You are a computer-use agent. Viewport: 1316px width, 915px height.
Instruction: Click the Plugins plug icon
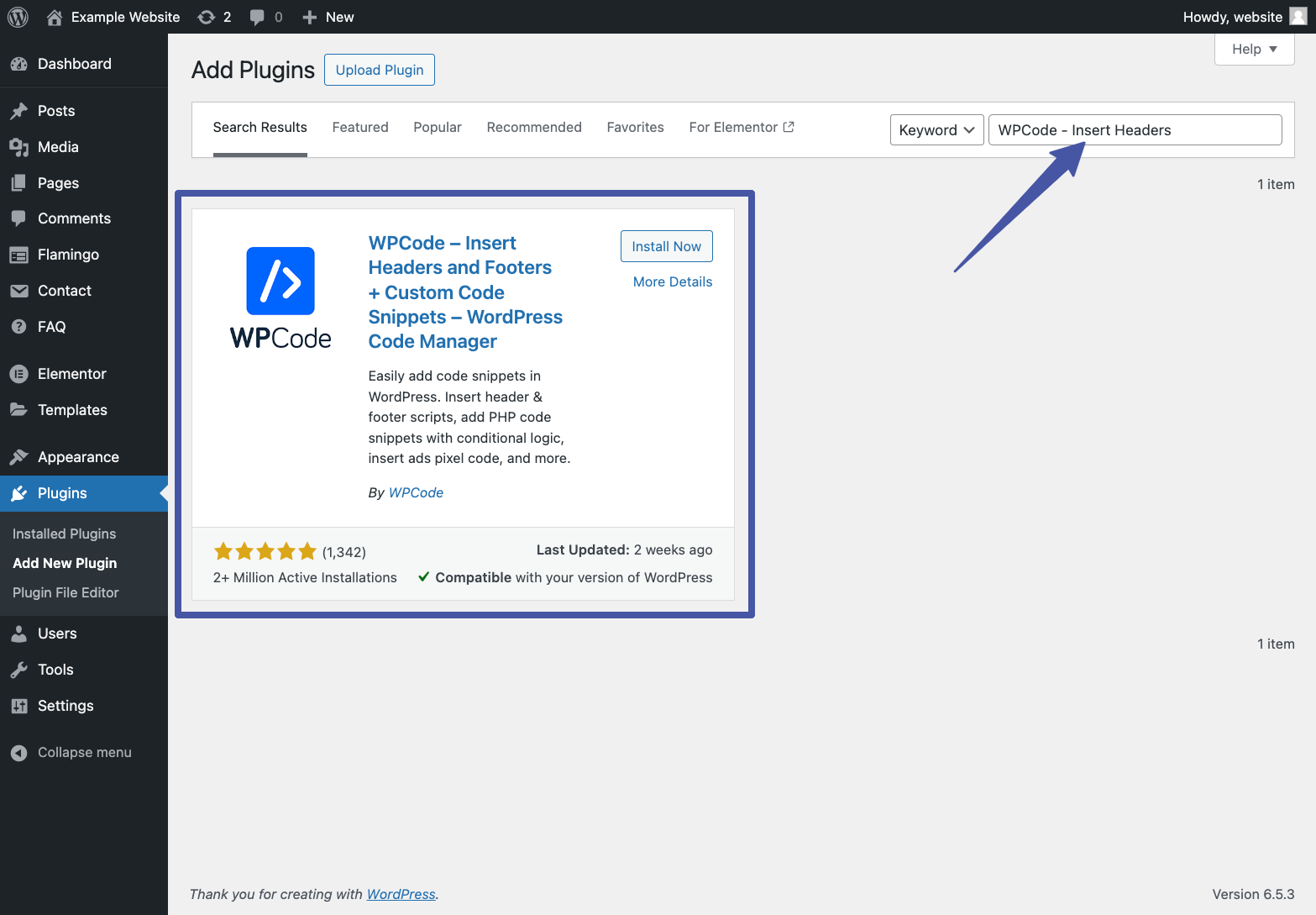(19, 493)
